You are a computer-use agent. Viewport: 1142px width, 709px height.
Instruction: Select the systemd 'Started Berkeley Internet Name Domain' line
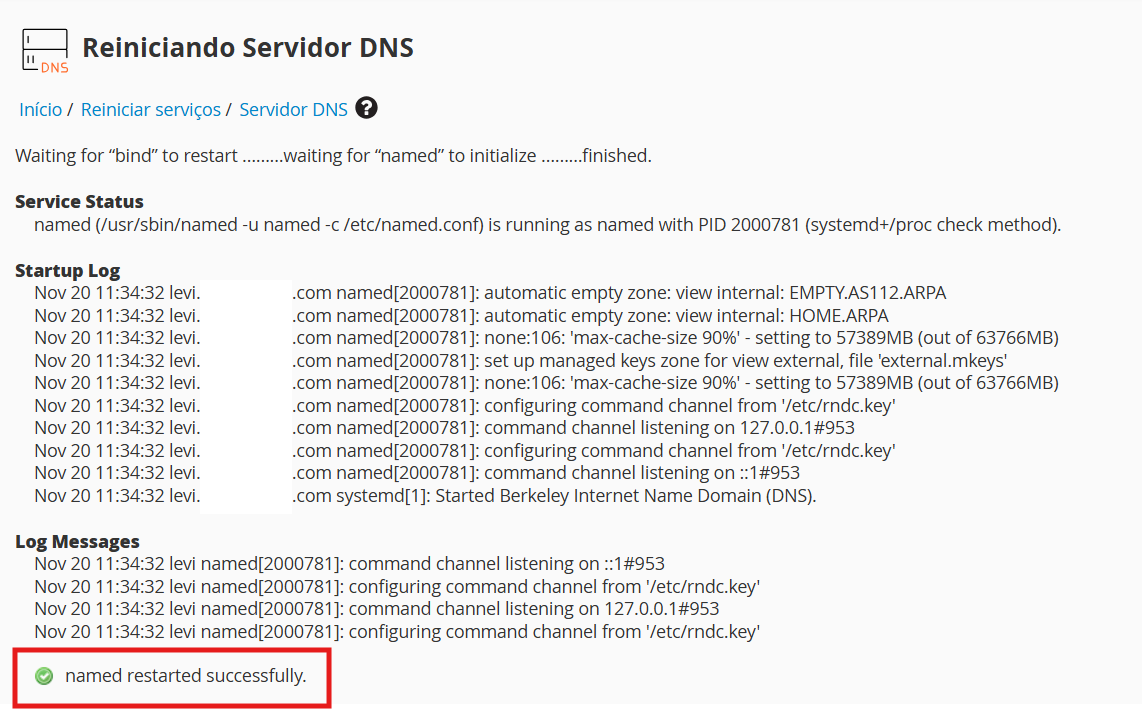pos(425,495)
